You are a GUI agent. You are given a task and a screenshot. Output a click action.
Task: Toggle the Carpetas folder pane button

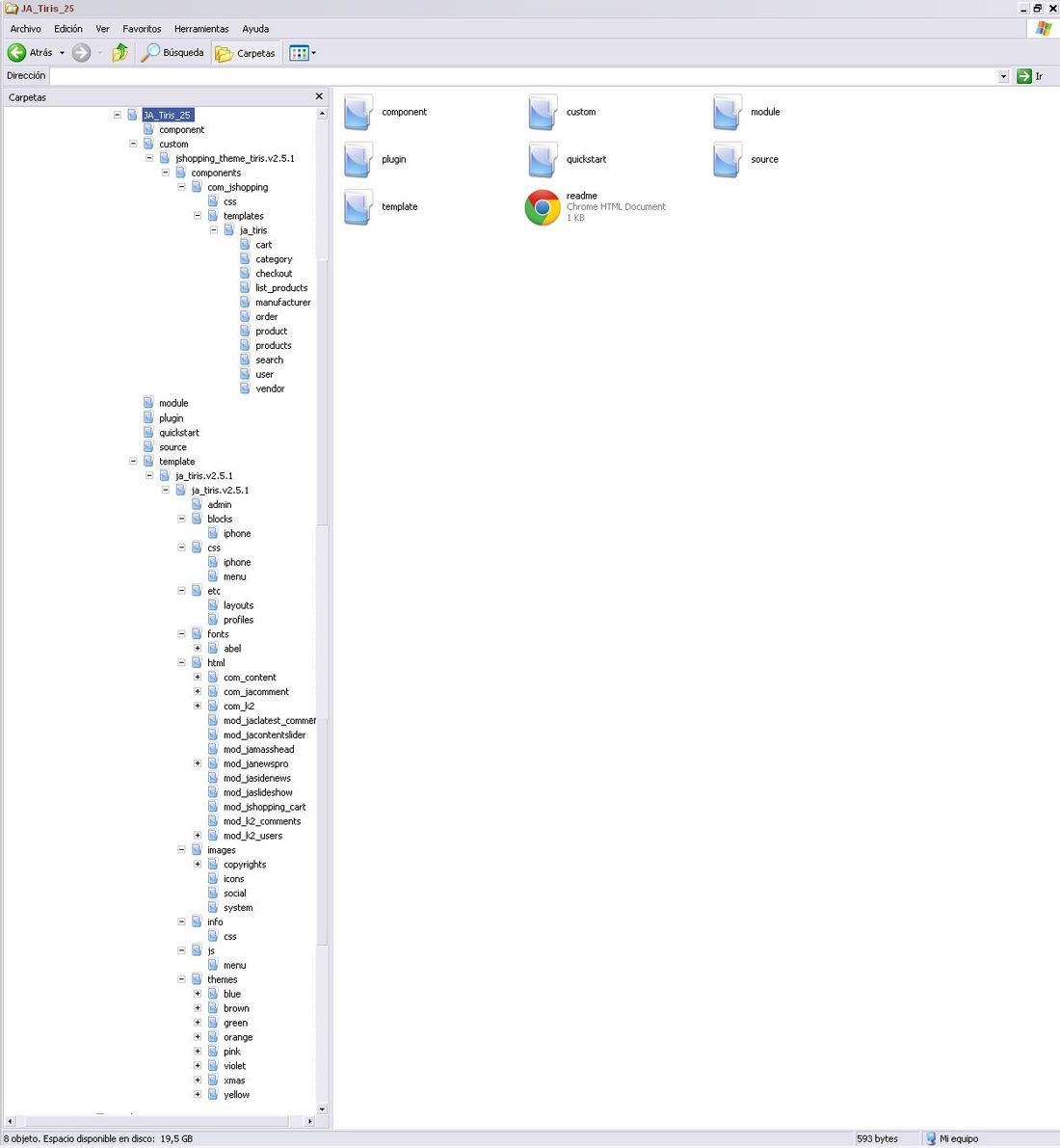pos(245,53)
